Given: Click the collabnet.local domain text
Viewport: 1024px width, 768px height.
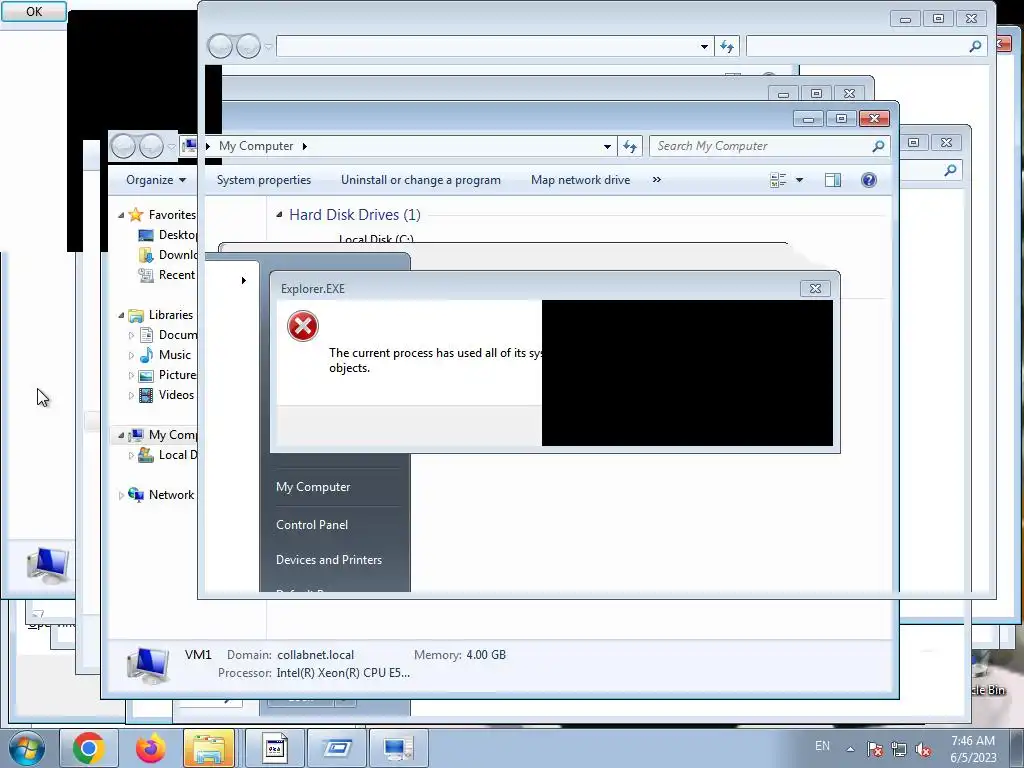Looking at the screenshot, I should pos(315,655).
